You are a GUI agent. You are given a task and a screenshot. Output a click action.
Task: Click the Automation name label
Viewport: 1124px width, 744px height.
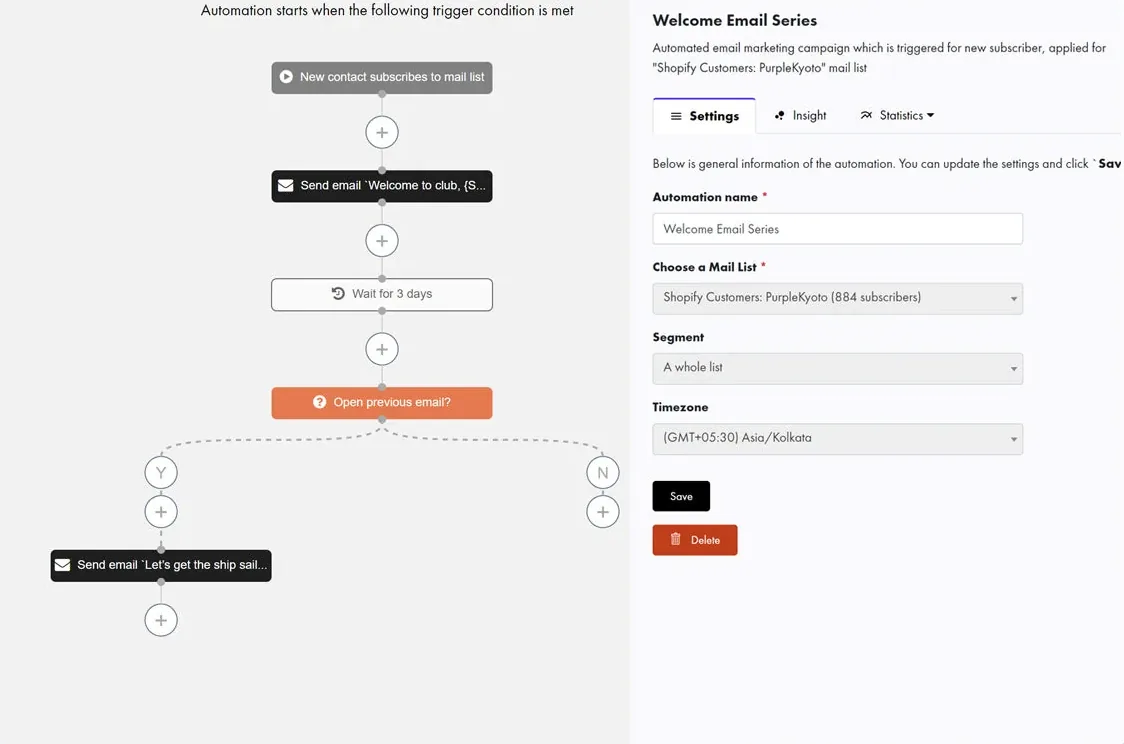705,197
